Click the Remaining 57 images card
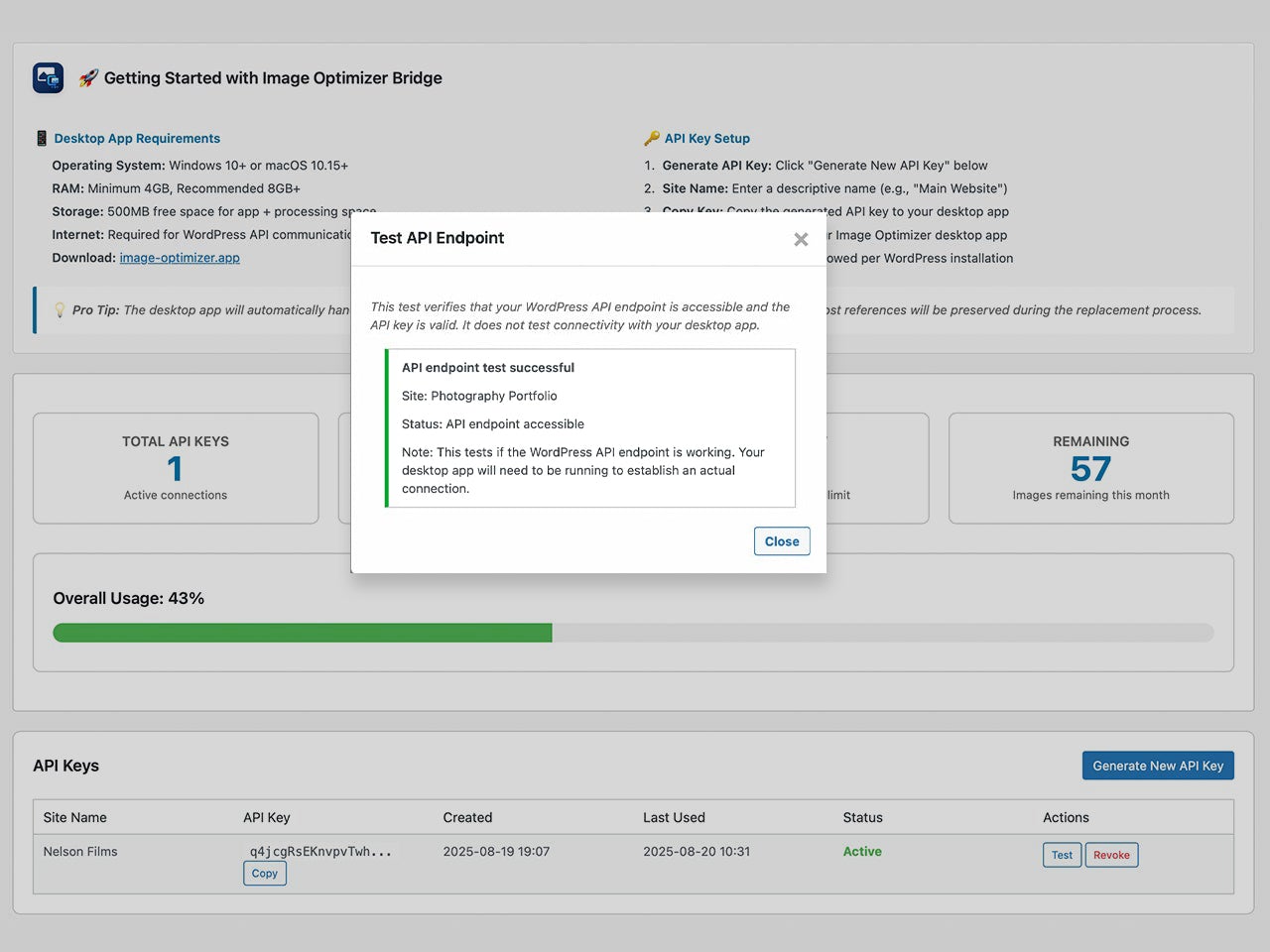 1091,468
